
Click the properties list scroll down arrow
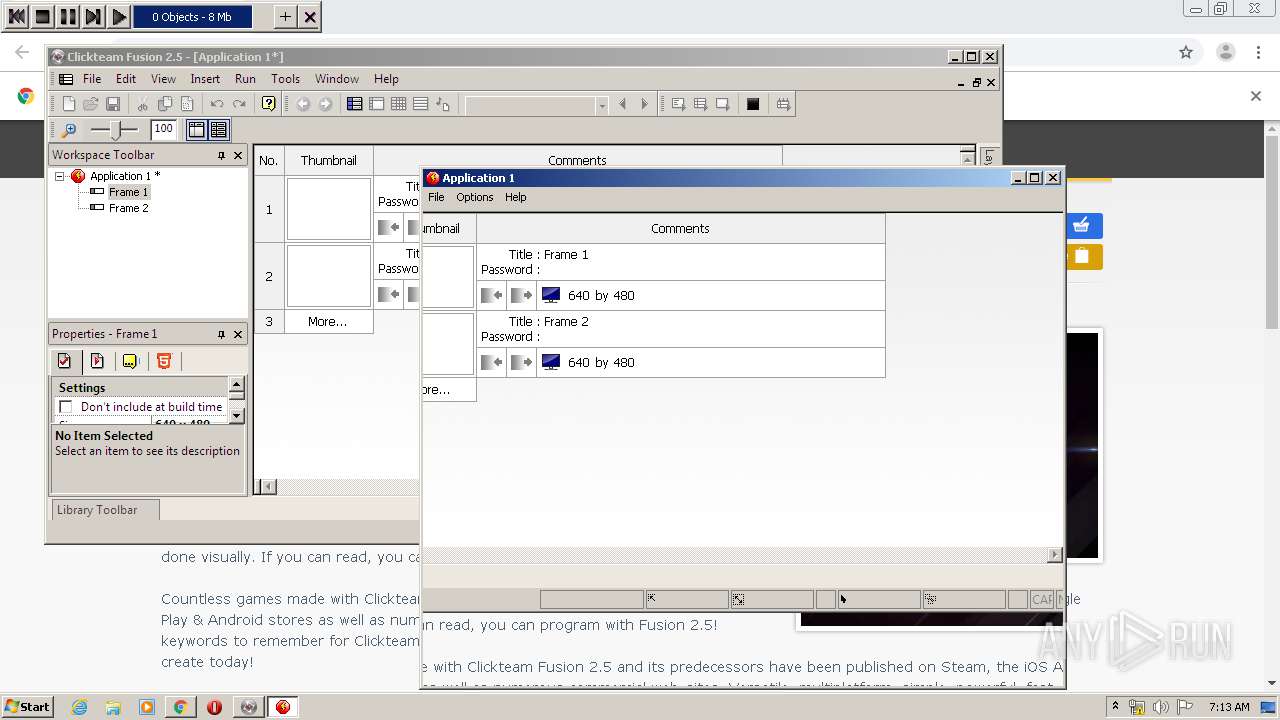237,415
